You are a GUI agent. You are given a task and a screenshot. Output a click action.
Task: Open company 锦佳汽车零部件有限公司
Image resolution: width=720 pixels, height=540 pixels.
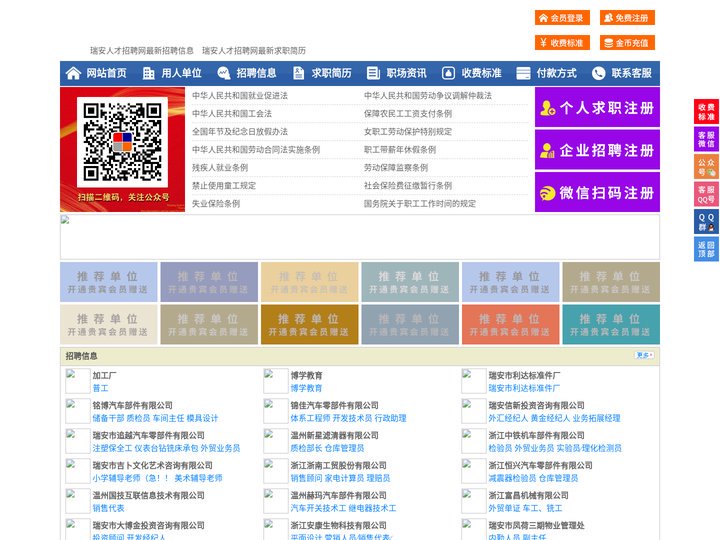[334, 405]
